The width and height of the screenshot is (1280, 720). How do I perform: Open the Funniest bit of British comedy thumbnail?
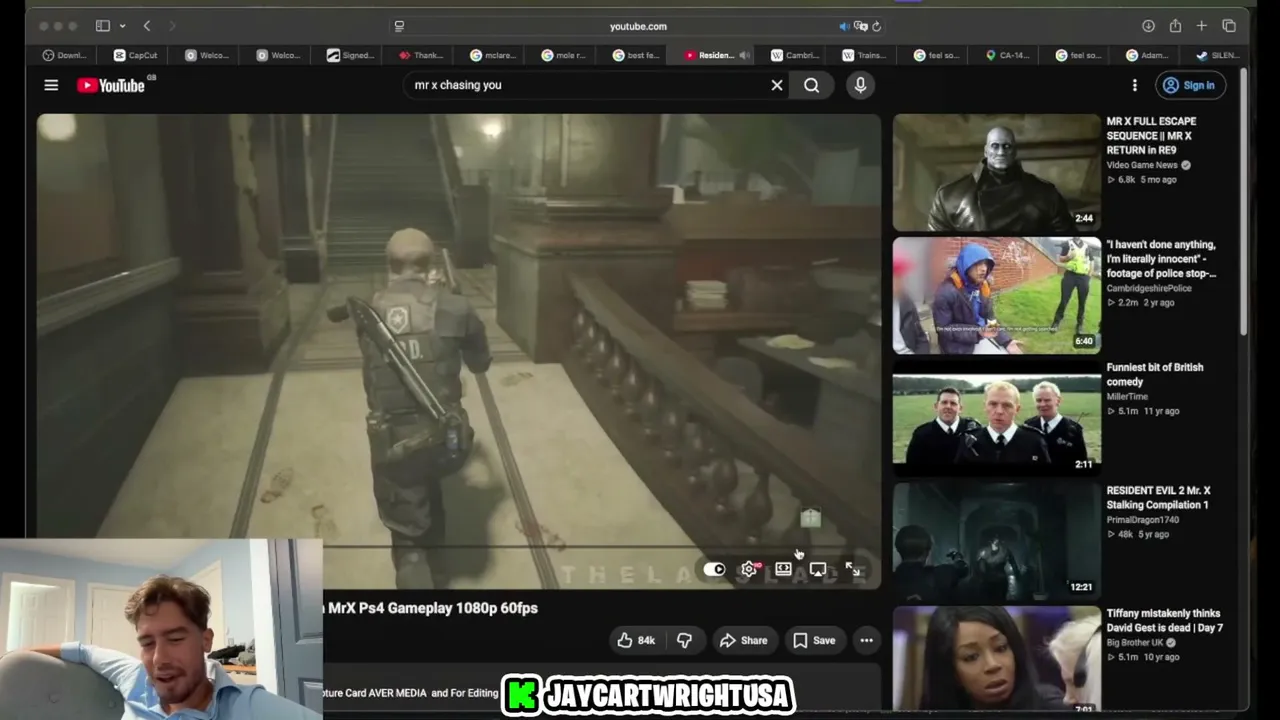[x=996, y=418]
